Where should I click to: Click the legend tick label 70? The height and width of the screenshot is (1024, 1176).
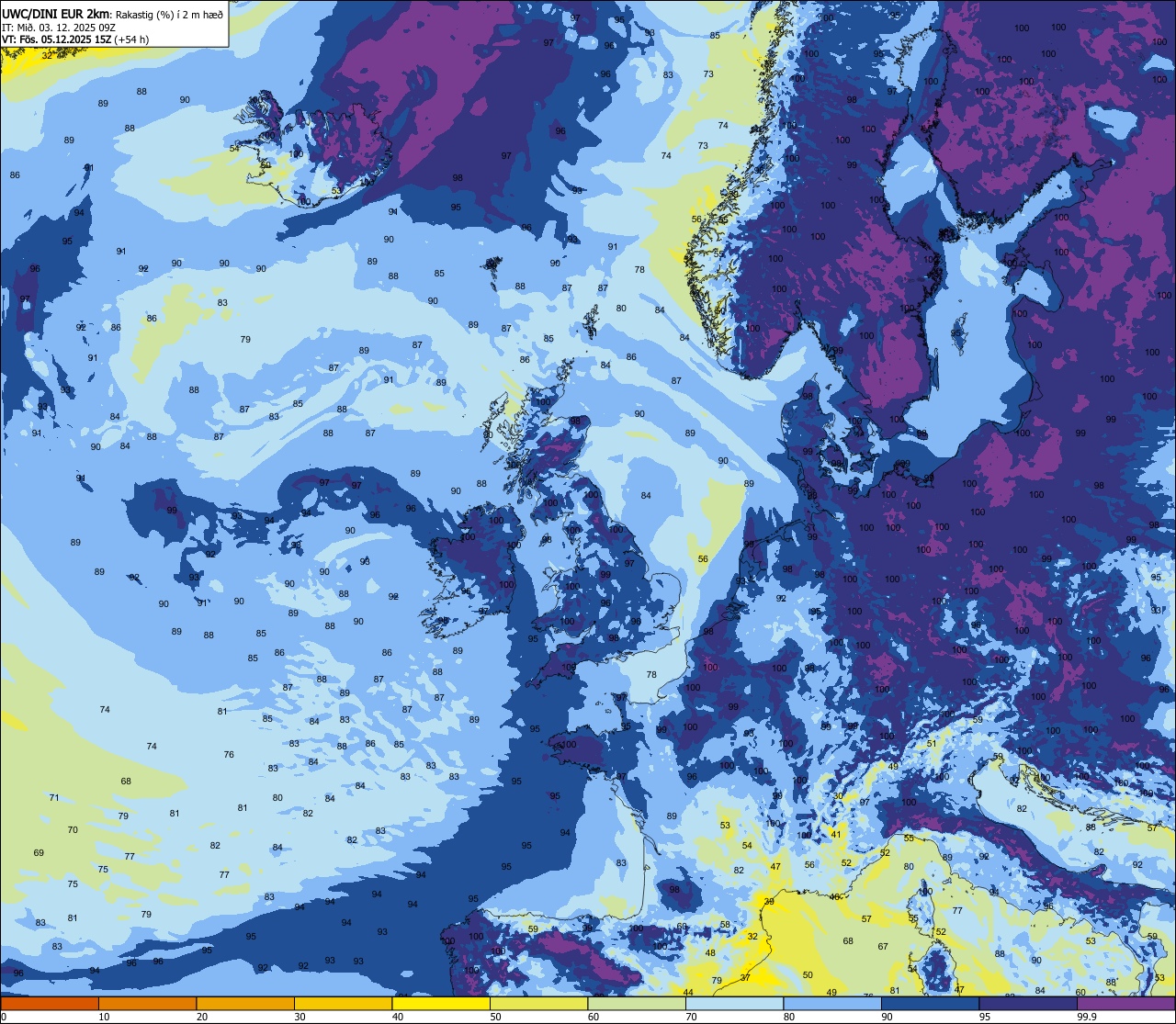pos(691,1017)
